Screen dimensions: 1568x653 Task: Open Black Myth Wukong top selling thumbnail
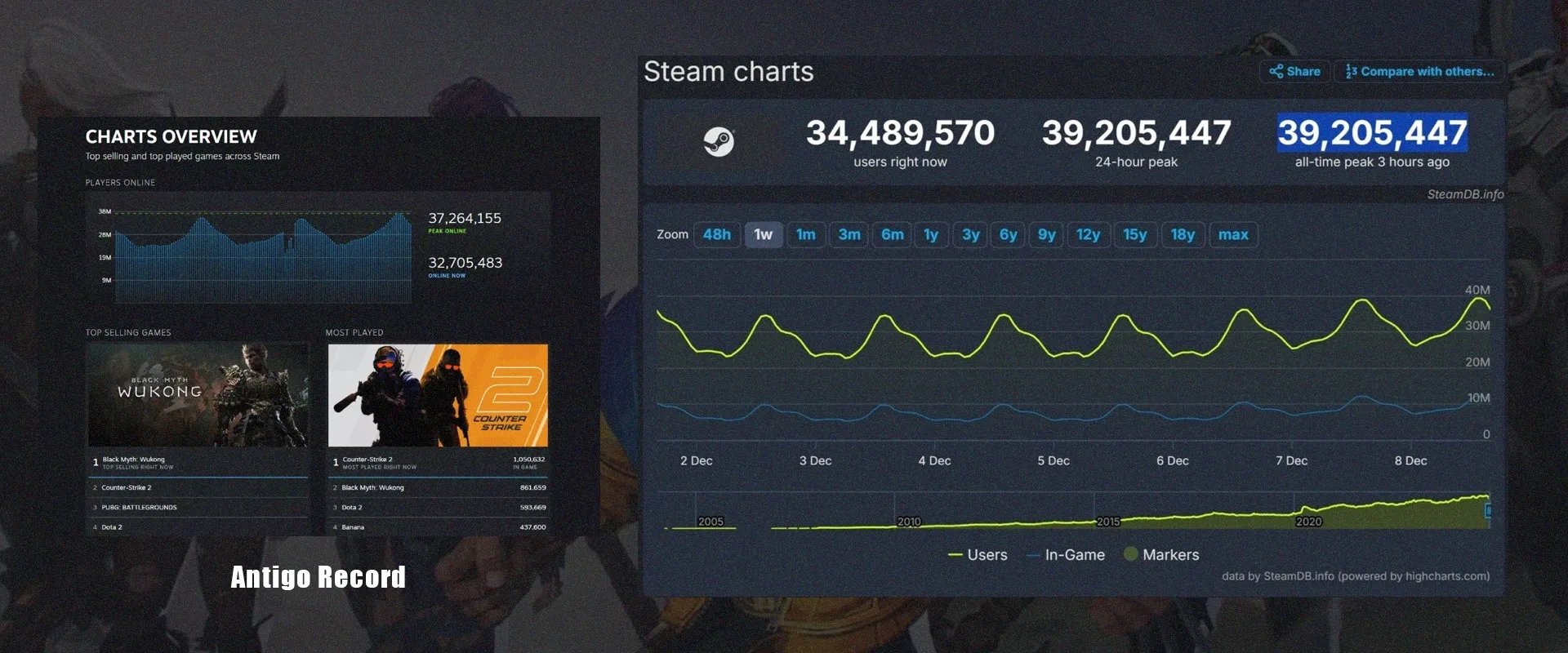[198, 395]
